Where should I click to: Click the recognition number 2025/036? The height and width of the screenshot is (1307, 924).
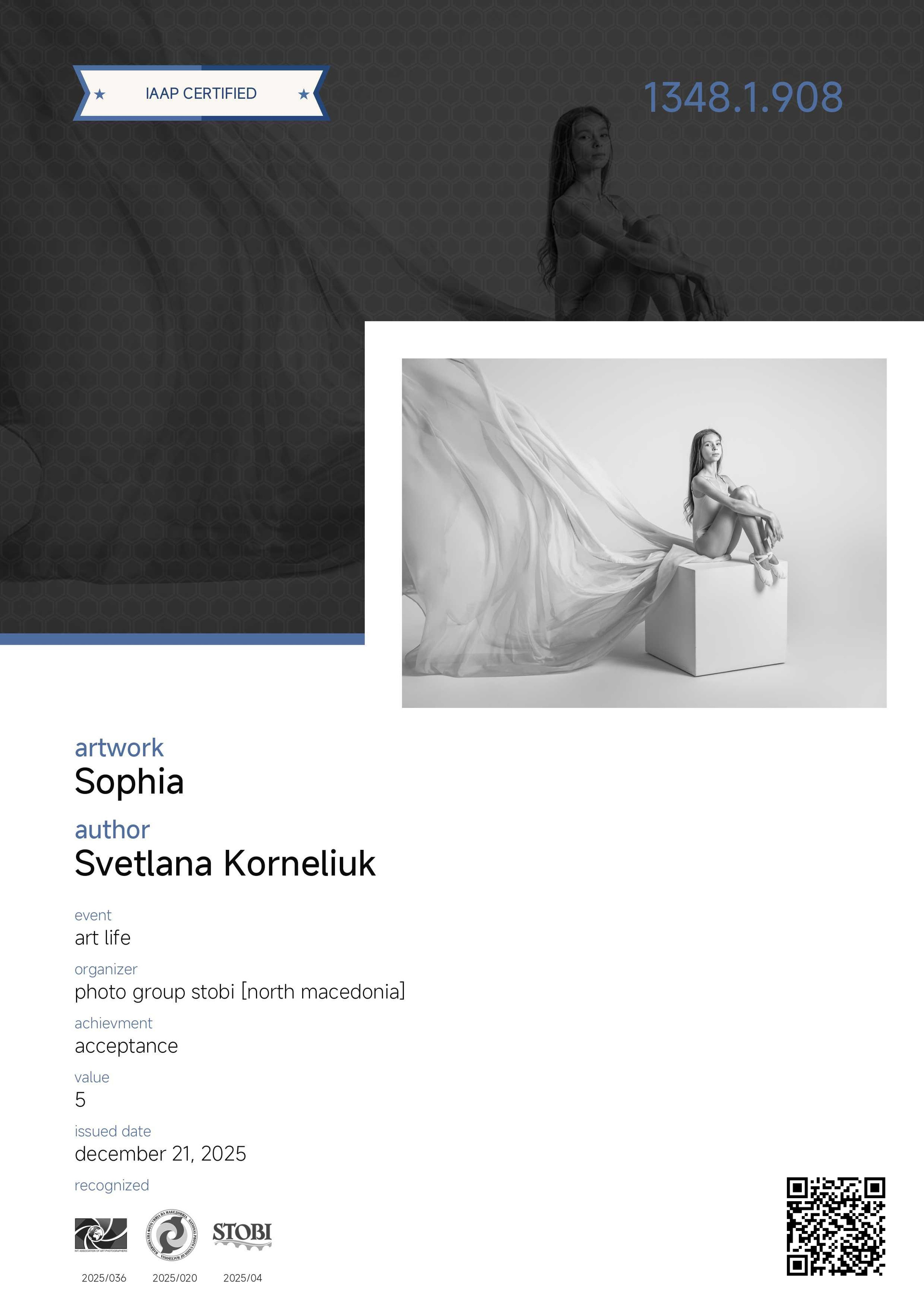pyautogui.click(x=104, y=1278)
